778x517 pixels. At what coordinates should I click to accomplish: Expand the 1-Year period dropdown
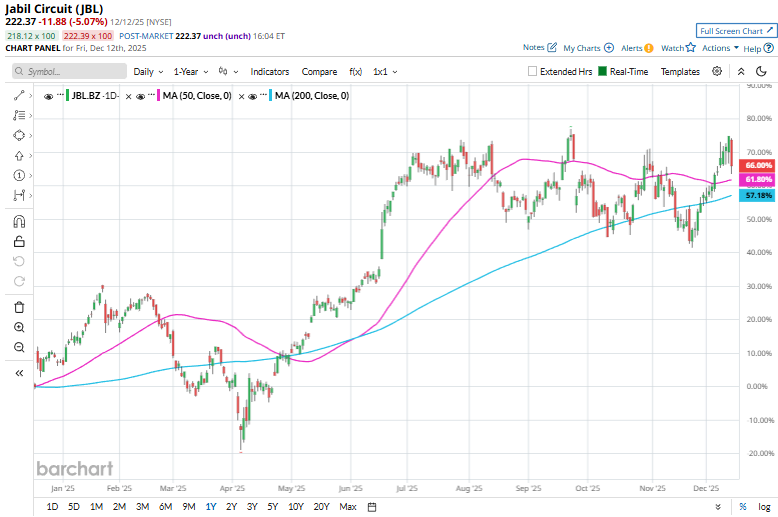tap(190, 72)
